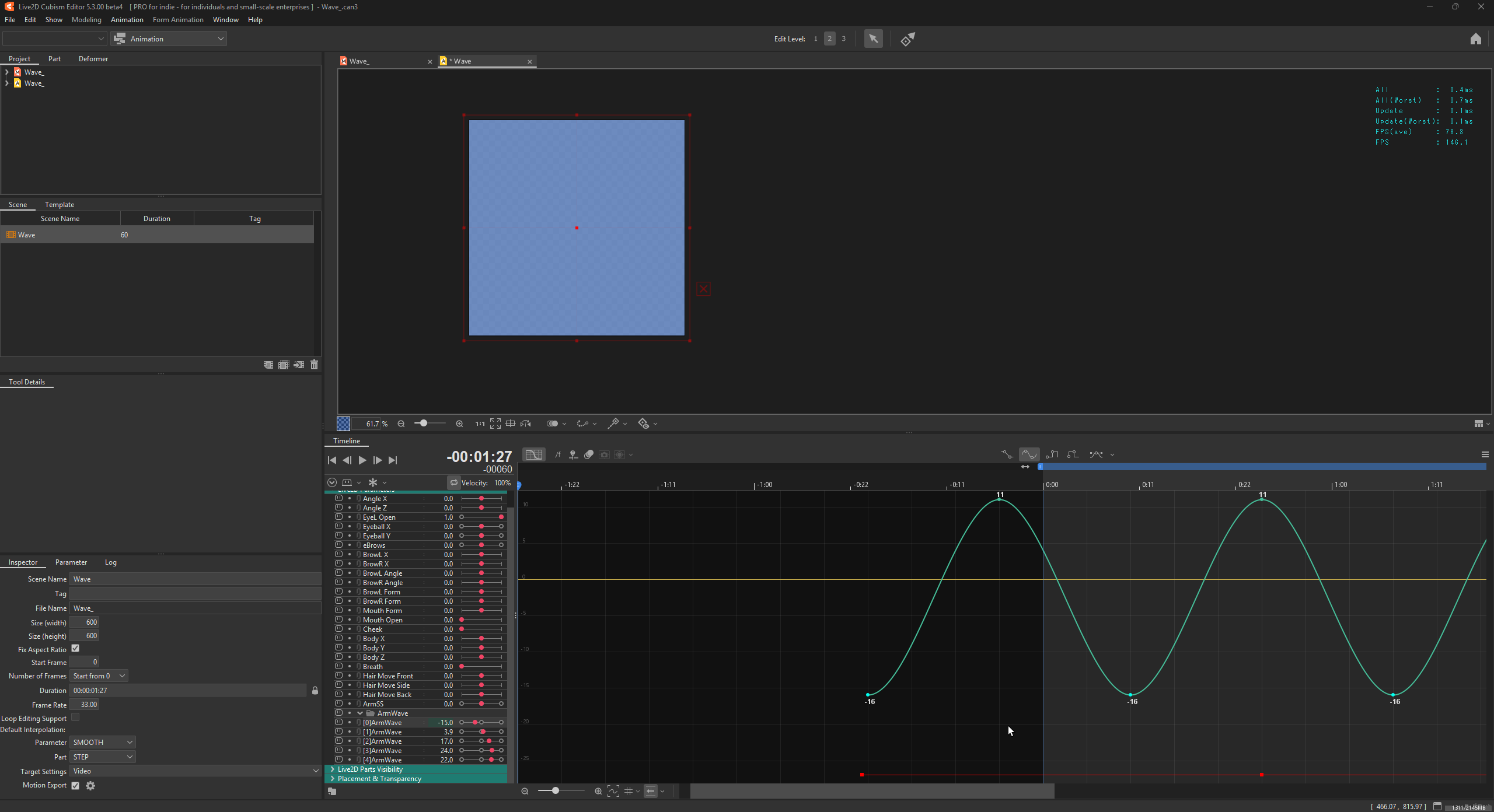Toggle the Fix Aspect Ratio checkbox
Image resolution: width=1494 pixels, height=812 pixels.
tap(75, 649)
